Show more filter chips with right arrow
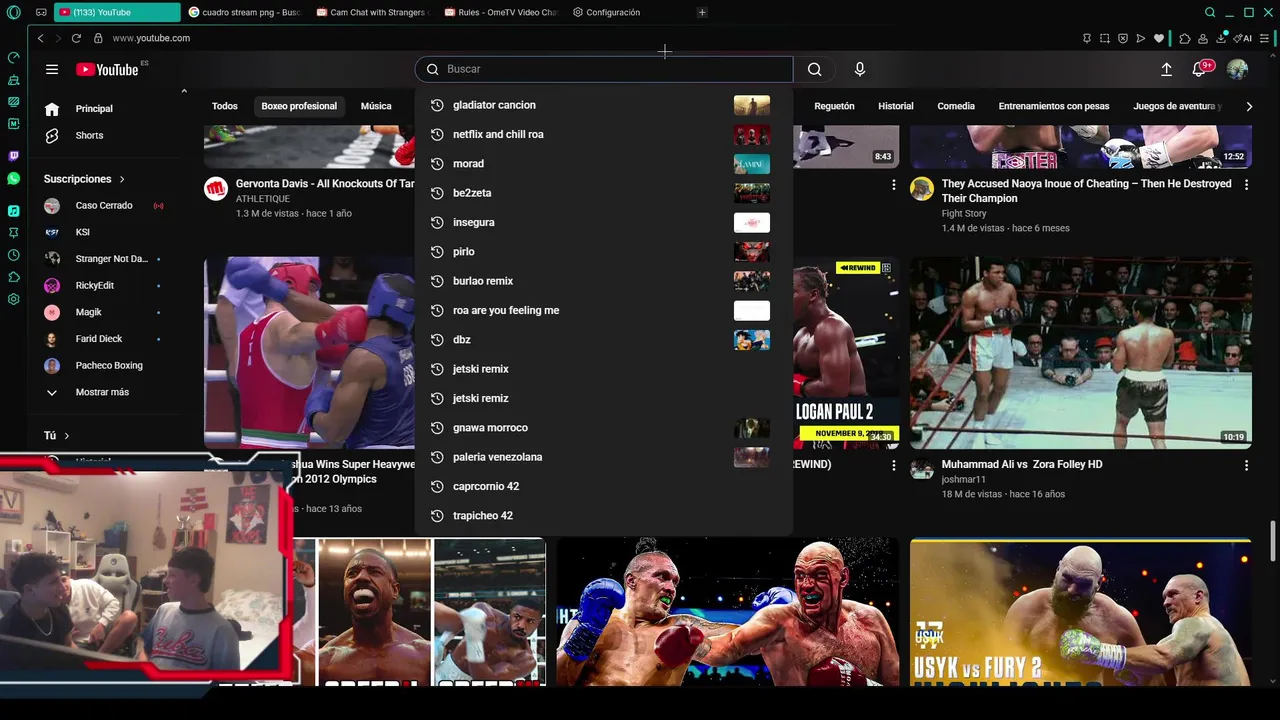1280x720 pixels. tap(1249, 106)
